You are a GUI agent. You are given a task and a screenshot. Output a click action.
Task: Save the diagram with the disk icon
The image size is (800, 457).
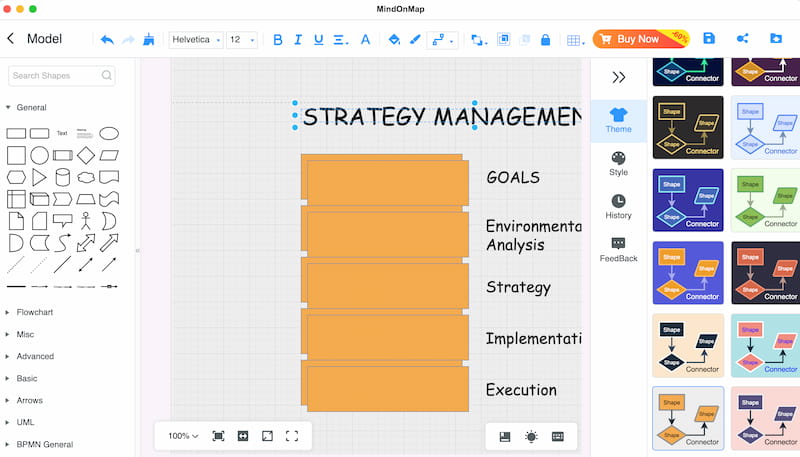(x=709, y=38)
